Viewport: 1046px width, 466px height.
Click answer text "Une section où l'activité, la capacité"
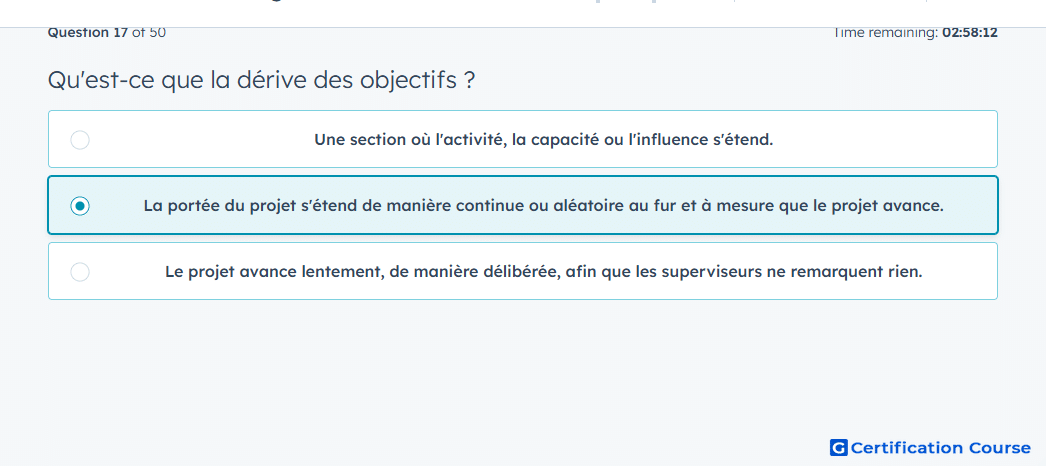(x=544, y=140)
